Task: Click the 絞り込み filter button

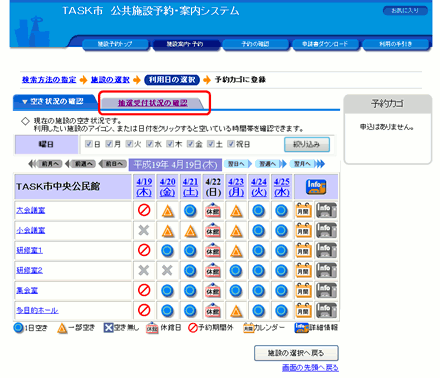Action: click(x=307, y=144)
